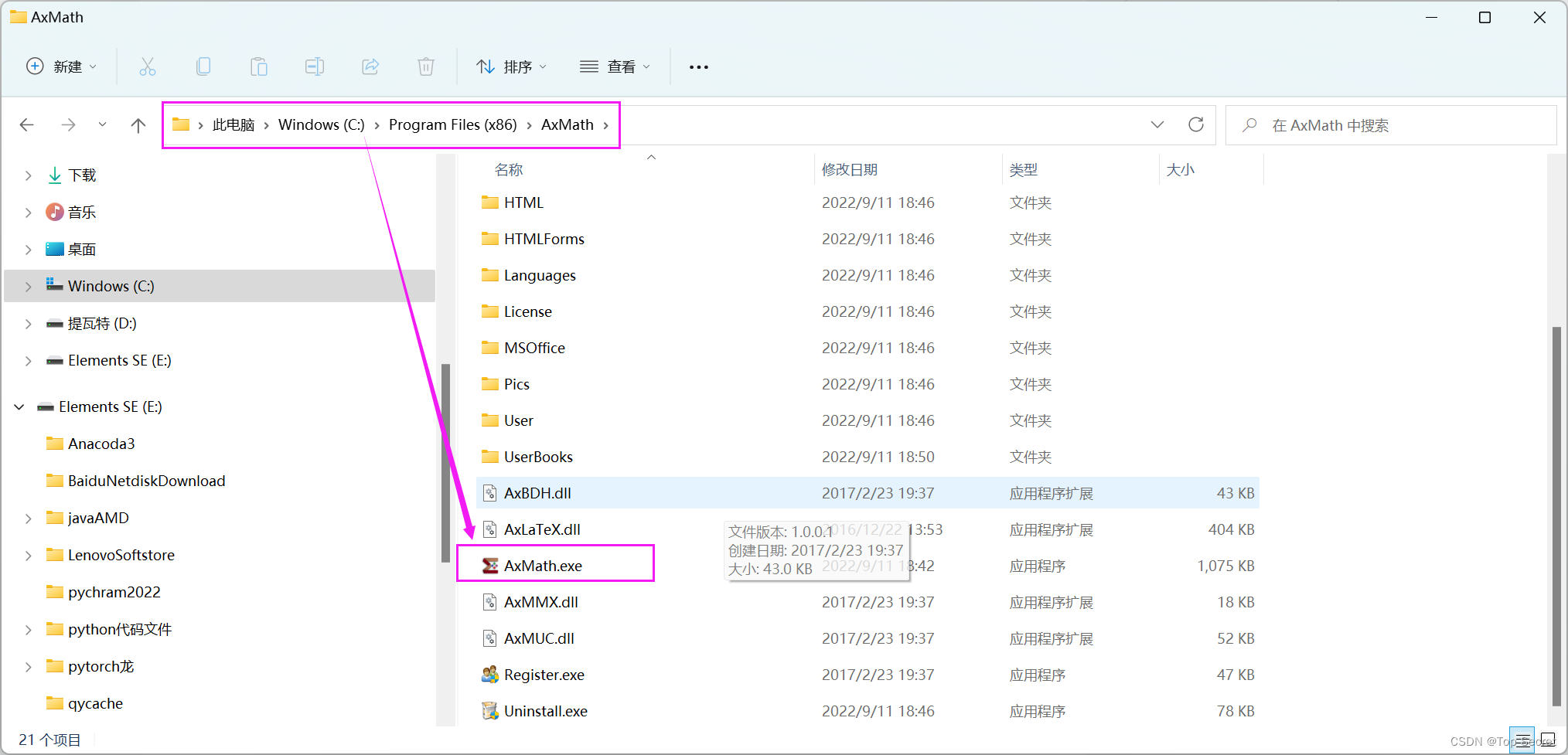Sort by 修改日期 column header
Image resolution: width=1568 pixels, height=755 pixels.
(849, 169)
